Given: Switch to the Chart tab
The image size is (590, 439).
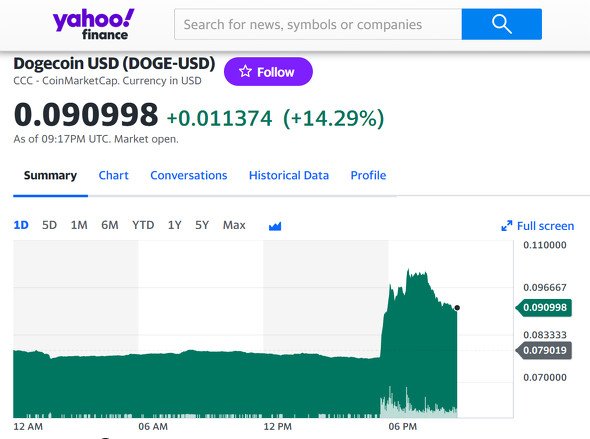Looking at the screenshot, I should (x=113, y=175).
